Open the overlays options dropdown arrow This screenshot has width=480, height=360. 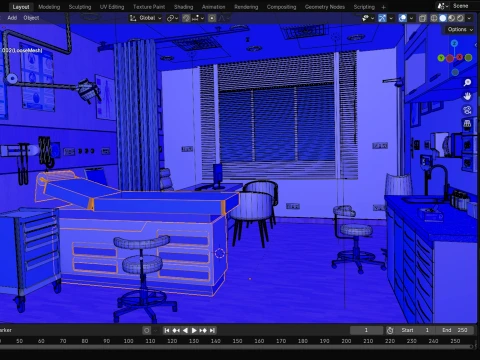pos(411,18)
